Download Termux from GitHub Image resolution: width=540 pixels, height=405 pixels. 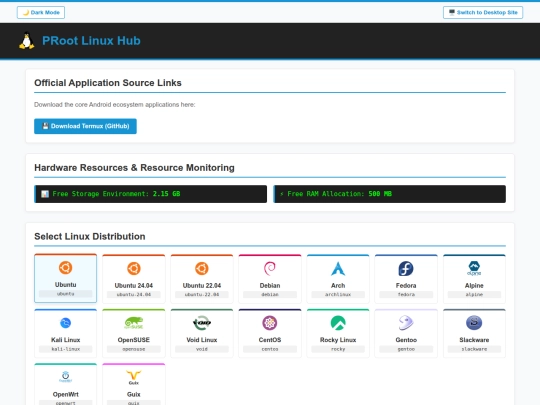tap(85, 126)
